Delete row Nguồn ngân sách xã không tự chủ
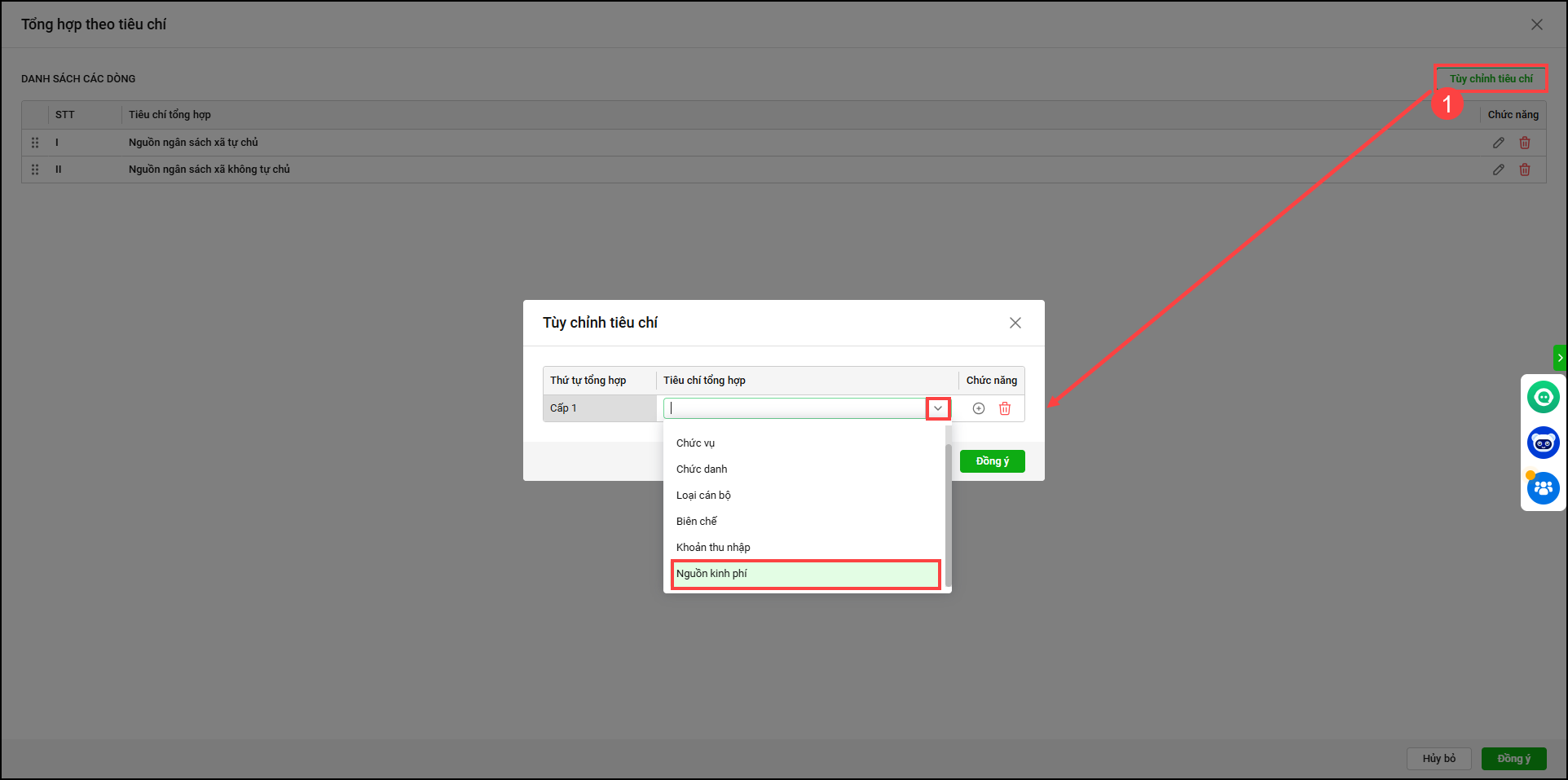This screenshot has height=780, width=1568. 1524,170
